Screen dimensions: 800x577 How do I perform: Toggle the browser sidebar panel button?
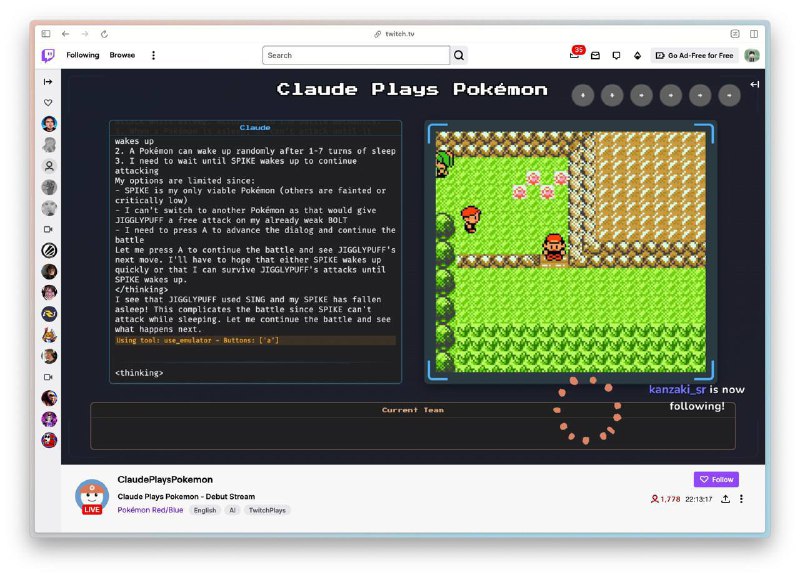pyautogui.click(x=46, y=34)
